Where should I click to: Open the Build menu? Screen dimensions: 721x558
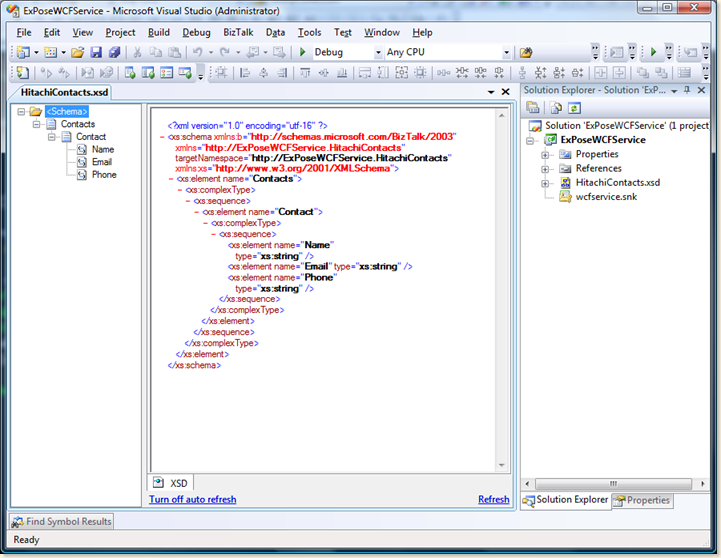[159, 32]
